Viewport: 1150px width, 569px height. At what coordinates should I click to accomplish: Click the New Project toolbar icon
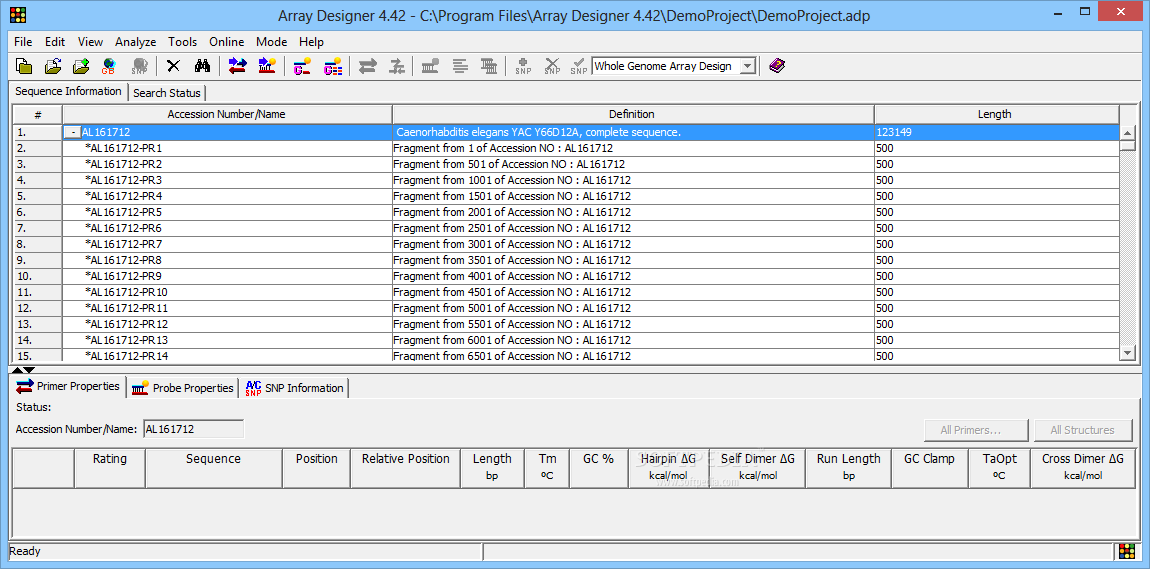click(24, 66)
